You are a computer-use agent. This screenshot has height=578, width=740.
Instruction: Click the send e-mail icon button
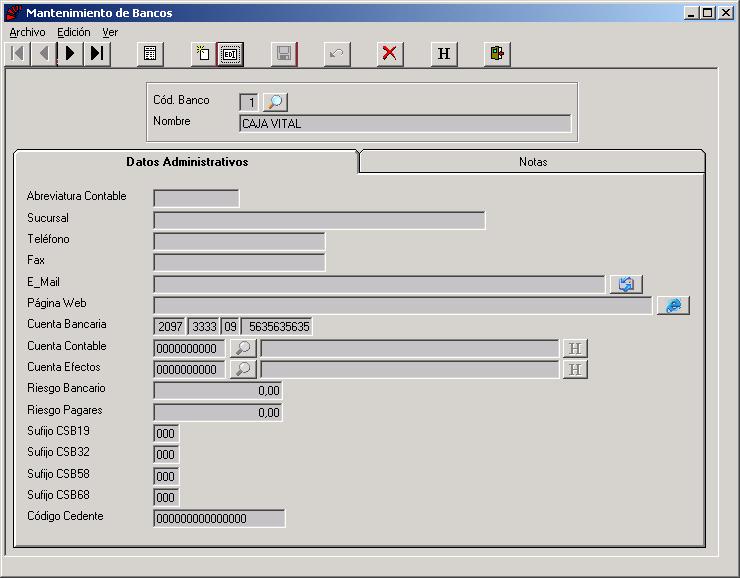click(x=626, y=284)
